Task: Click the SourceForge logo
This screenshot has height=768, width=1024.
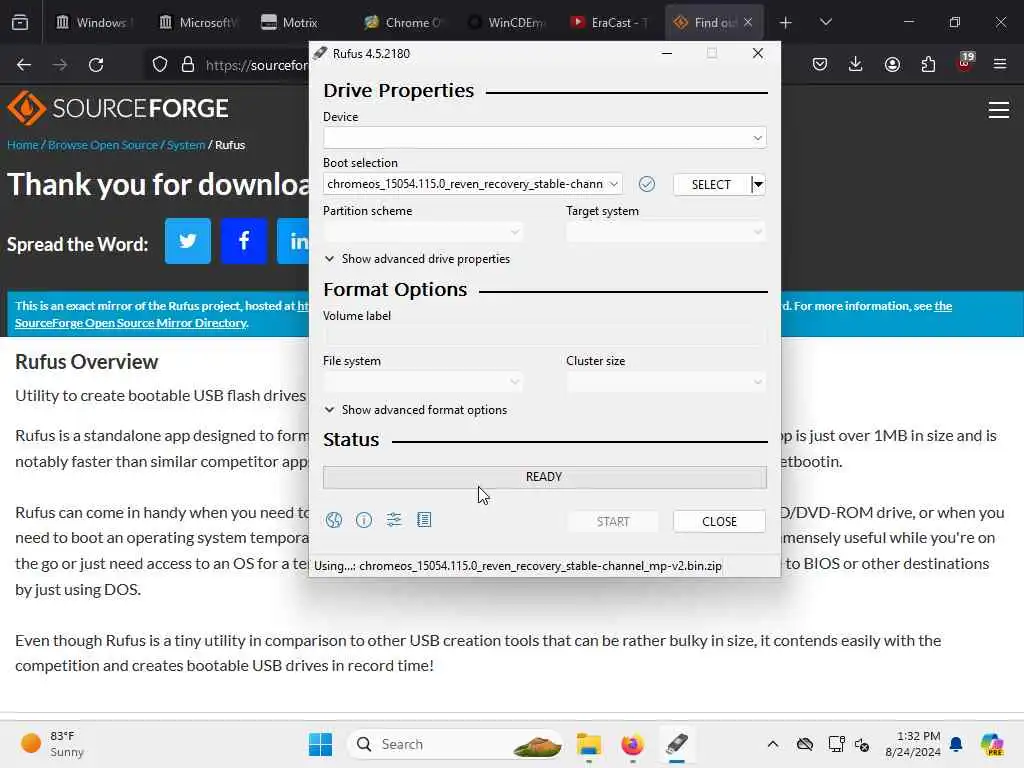Action: coord(118,108)
